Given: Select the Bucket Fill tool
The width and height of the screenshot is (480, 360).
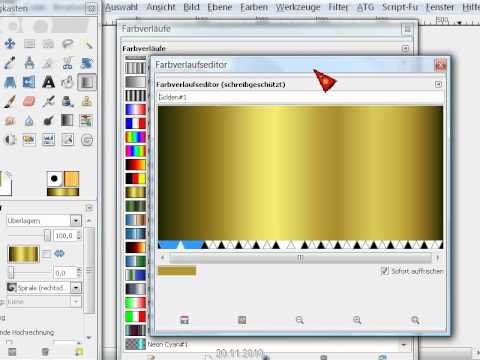Looking at the screenshot, I should (68, 82).
